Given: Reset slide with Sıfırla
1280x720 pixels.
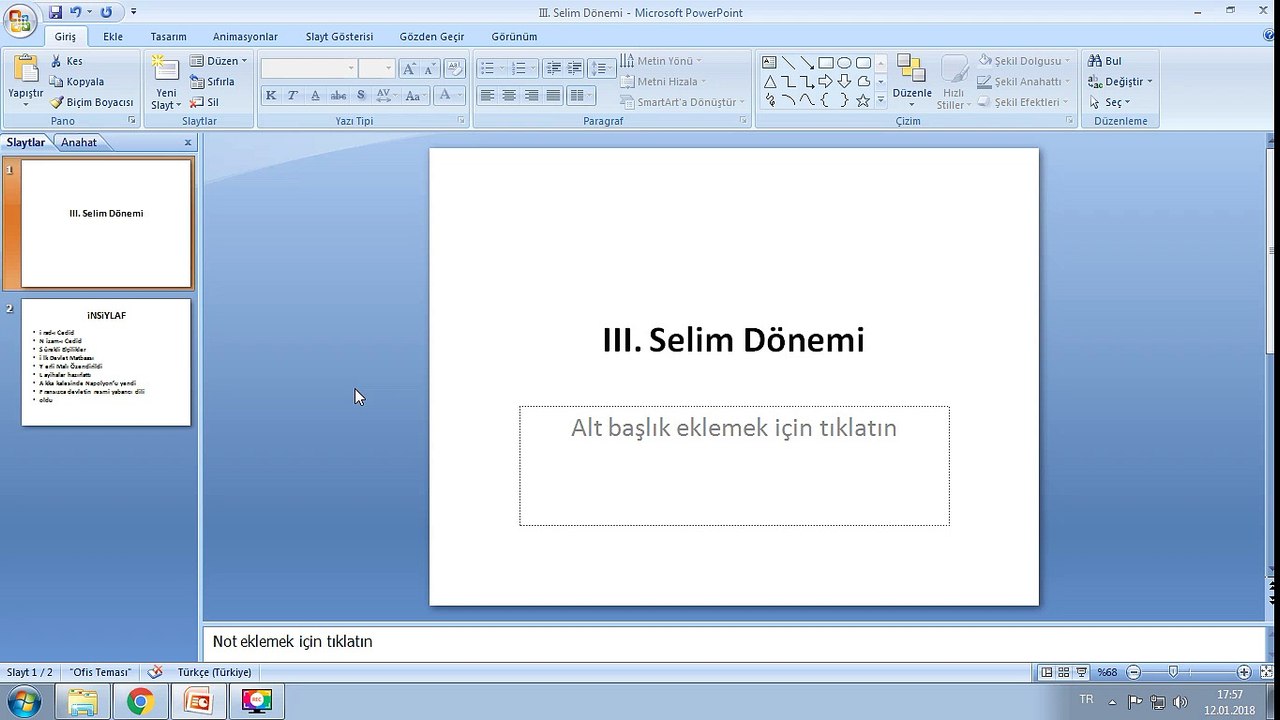Looking at the screenshot, I should [212, 82].
